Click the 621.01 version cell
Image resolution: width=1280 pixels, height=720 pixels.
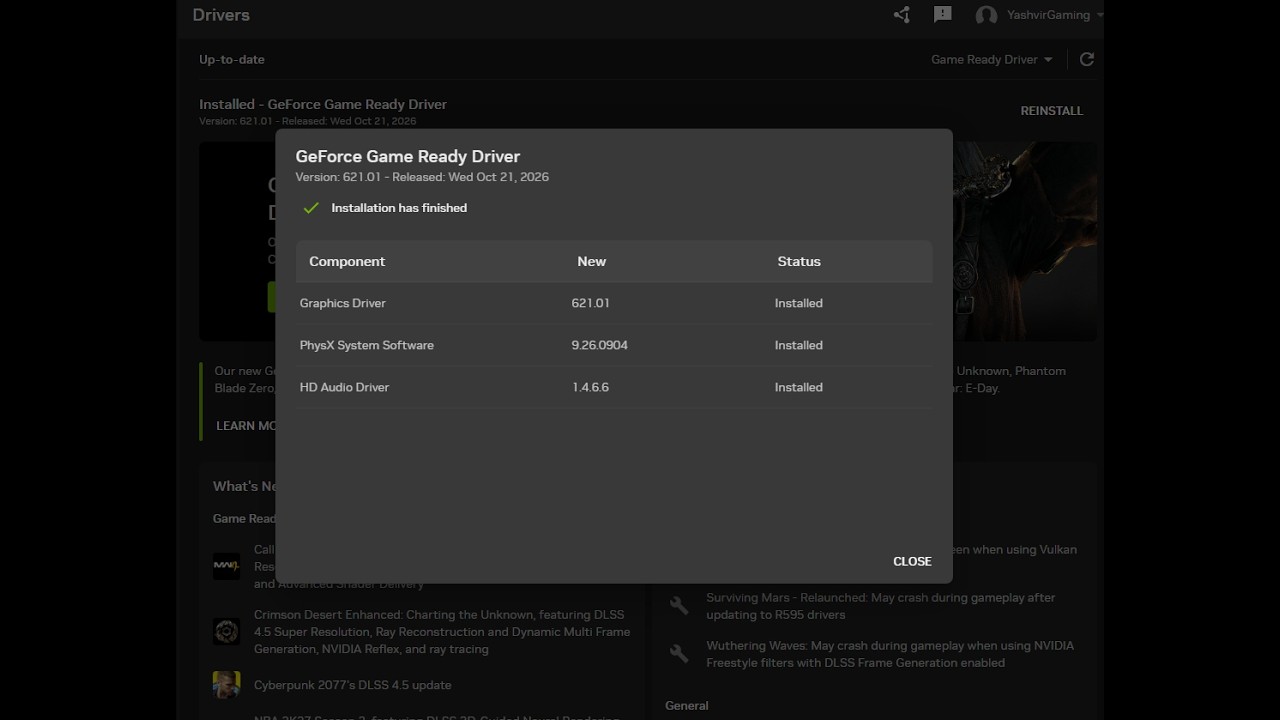(x=591, y=303)
